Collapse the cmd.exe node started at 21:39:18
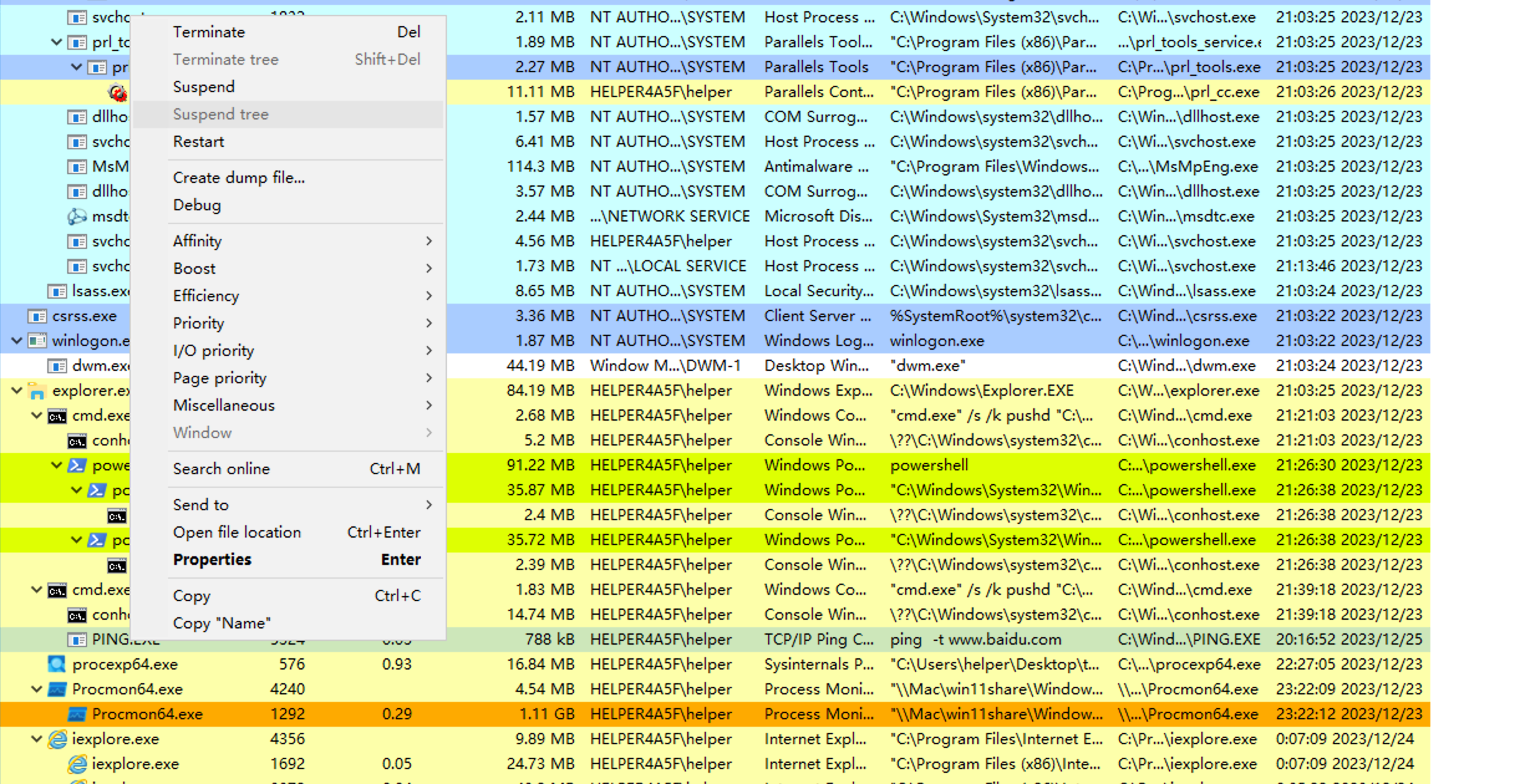Screen dimensions: 1520x784 (37, 589)
